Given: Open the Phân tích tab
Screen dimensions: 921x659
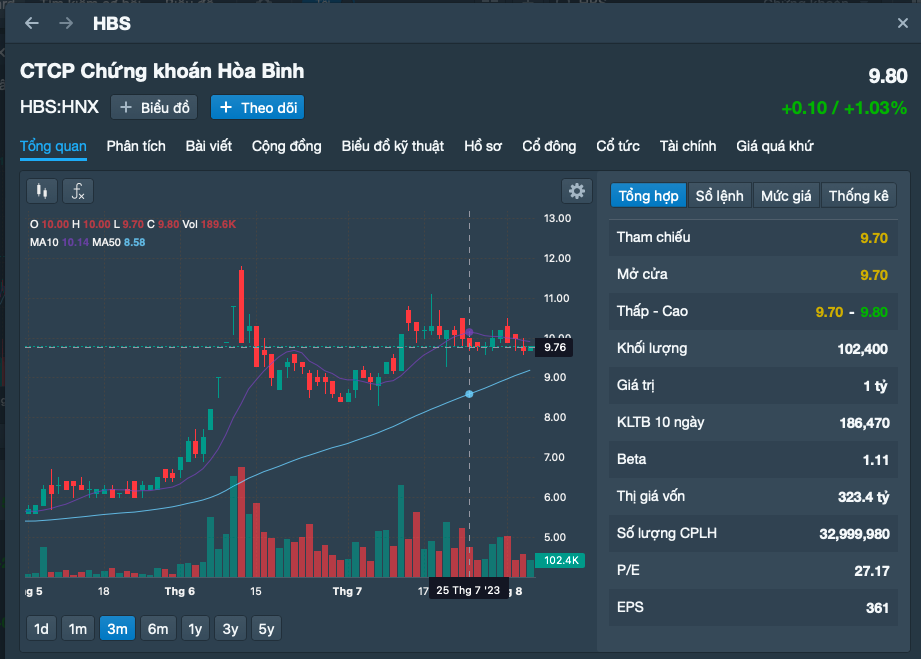Looking at the screenshot, I should point(136,146).
